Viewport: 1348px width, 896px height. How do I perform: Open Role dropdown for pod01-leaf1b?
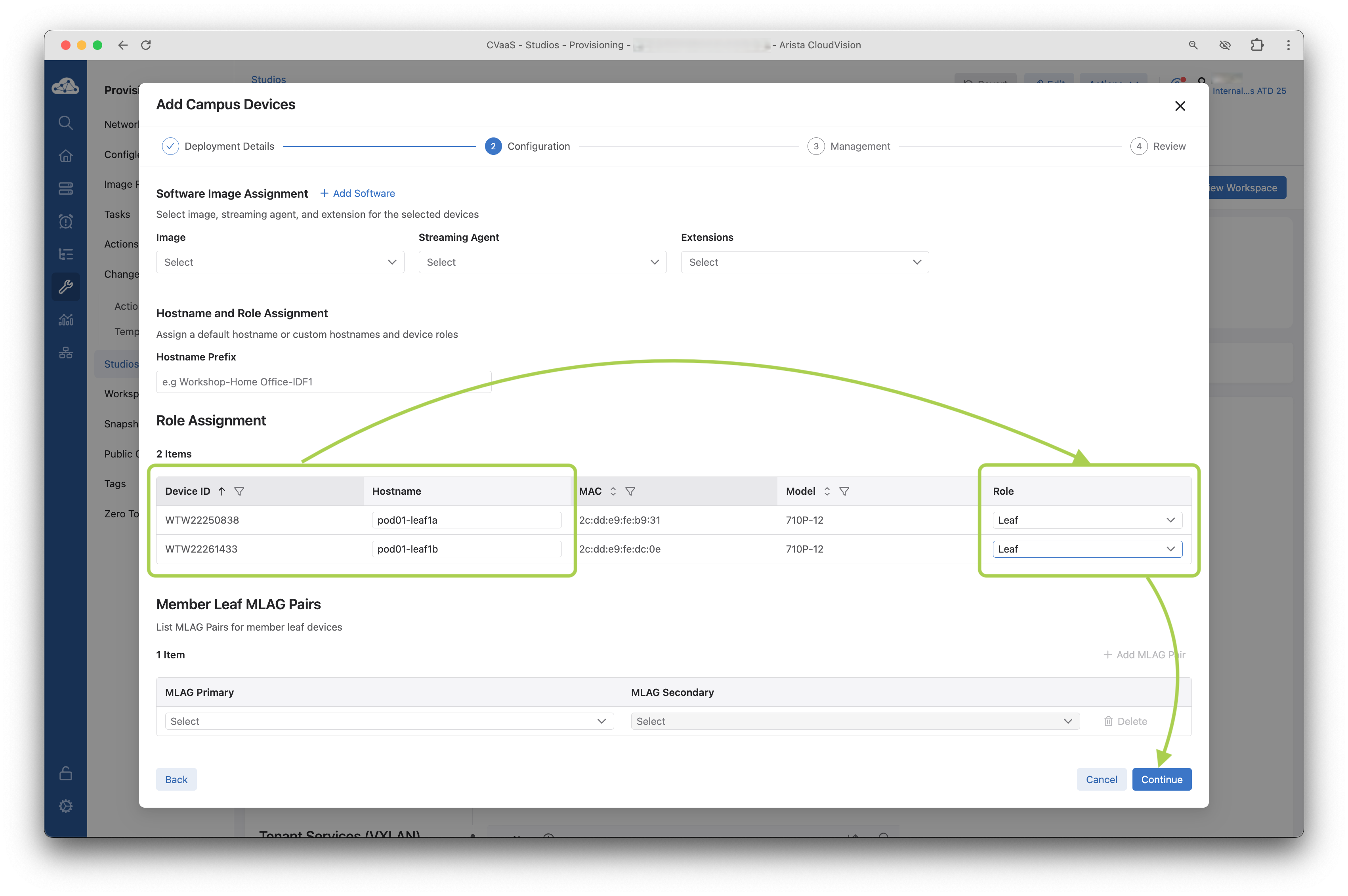[1087, 549]
